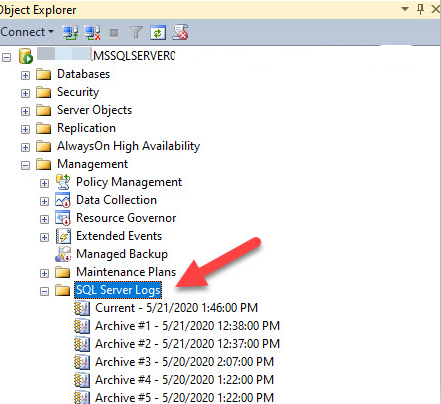Click the Disconnect server toolbar icon
The width and height of the screenshot is (441, 404).
(x=92, y=33)
